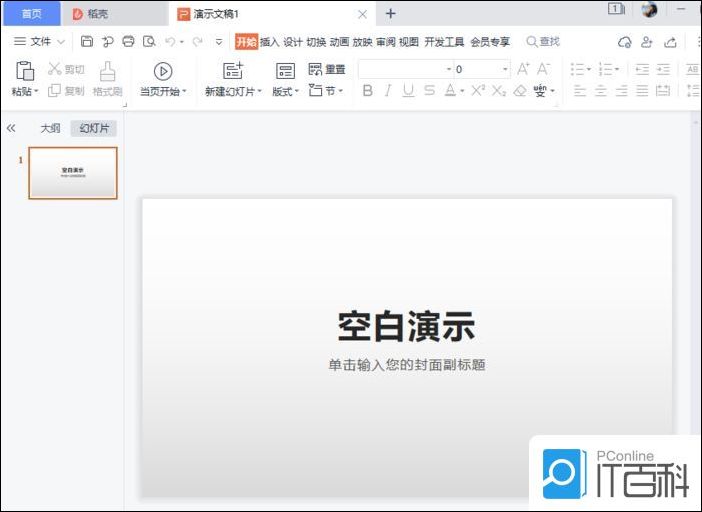Screen dimensions: 702x512
Task: Switch to the Slide Show (放映) tab
Action: click(363, 42)
